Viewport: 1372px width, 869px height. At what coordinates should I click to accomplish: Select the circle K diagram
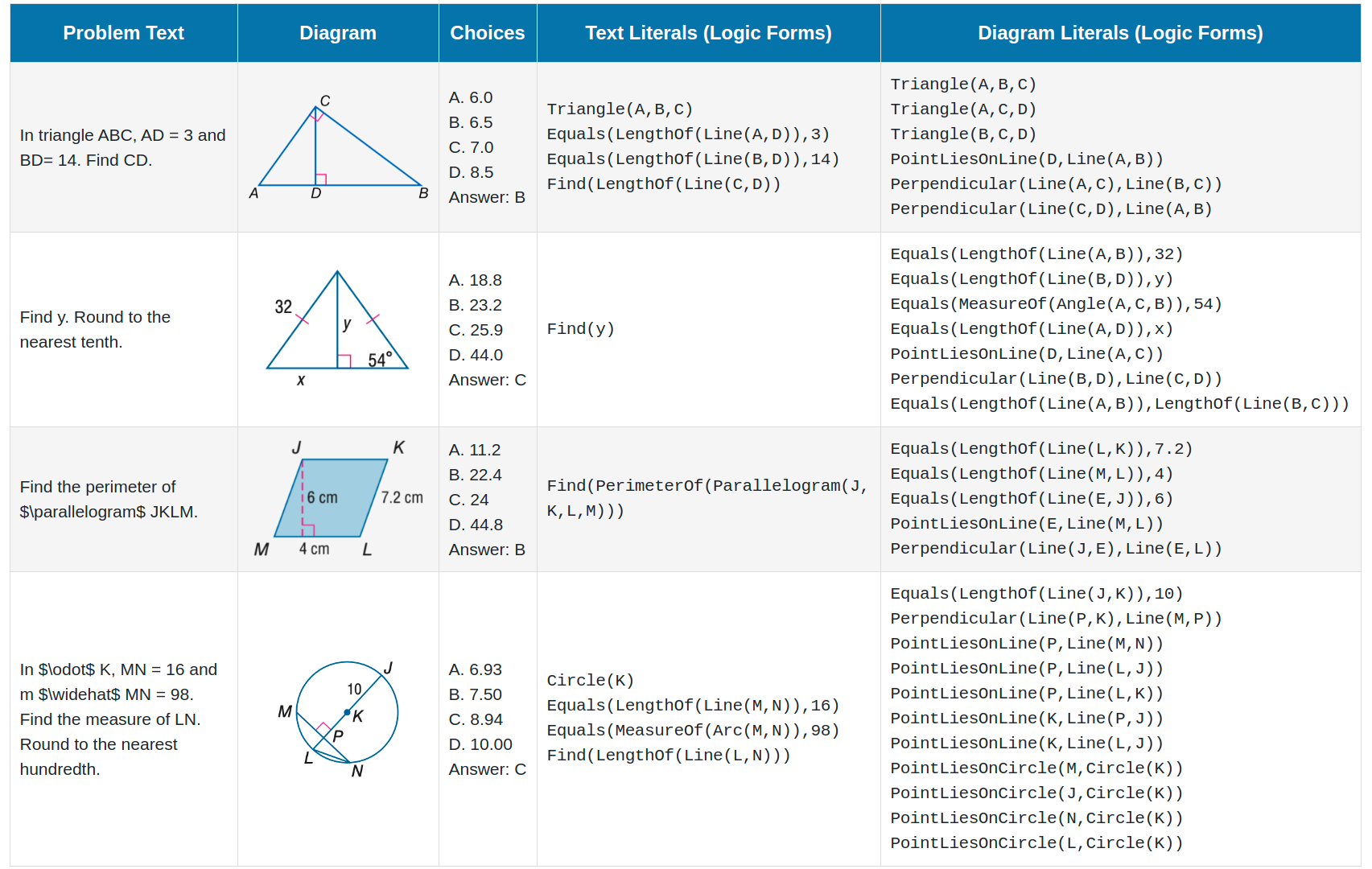click(x=338, y=719)
